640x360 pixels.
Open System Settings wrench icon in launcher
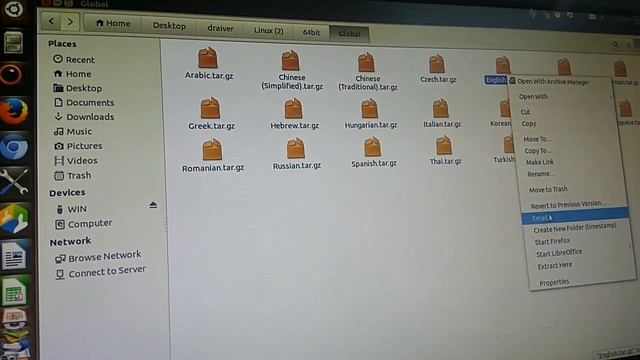14,182
